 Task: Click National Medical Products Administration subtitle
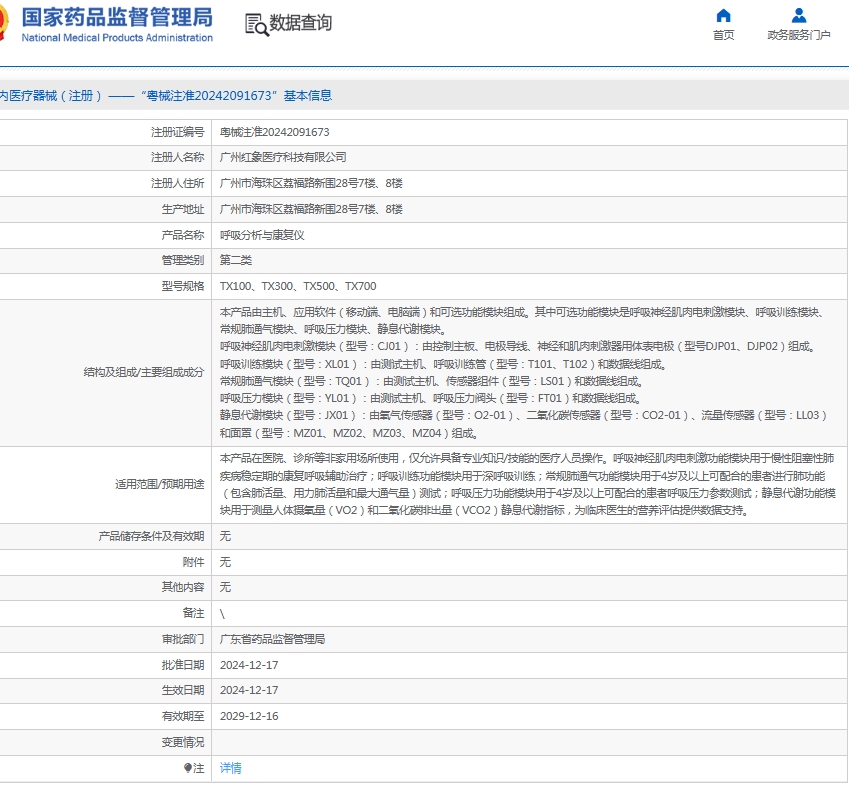coord(117,38)
